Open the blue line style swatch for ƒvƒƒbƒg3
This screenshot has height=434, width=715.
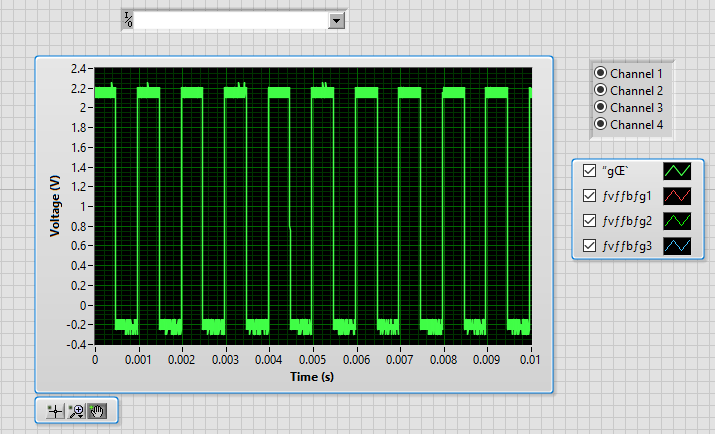[x=677, y=246]
